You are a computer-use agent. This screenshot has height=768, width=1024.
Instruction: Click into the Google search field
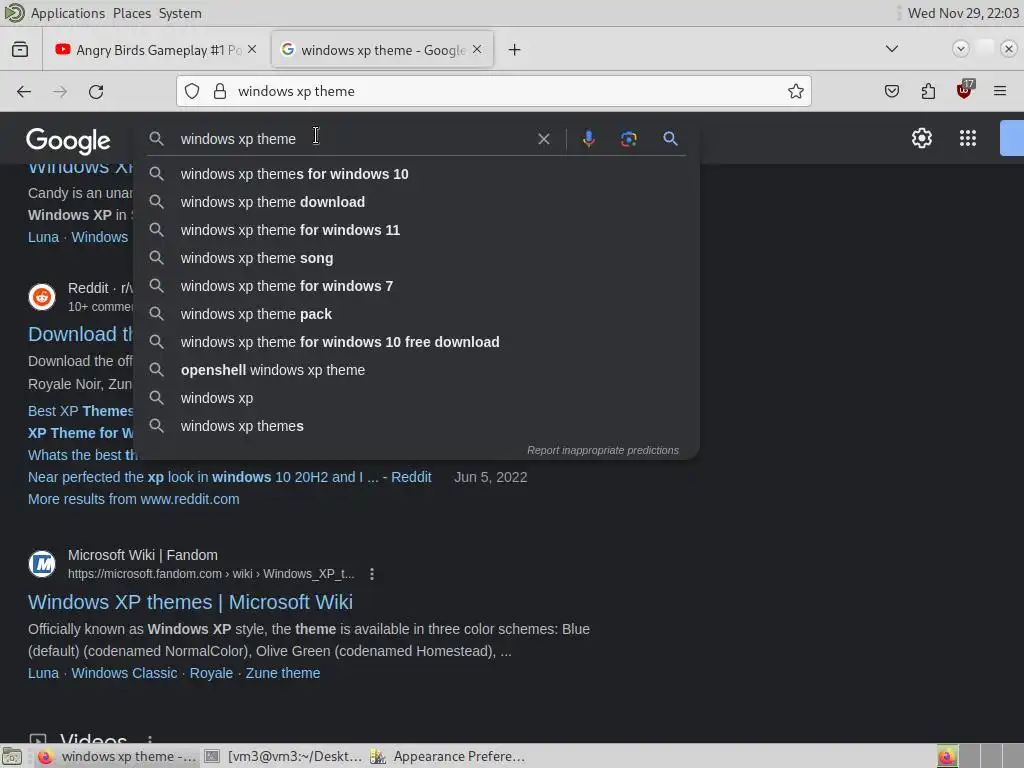(x=353, y=139)
